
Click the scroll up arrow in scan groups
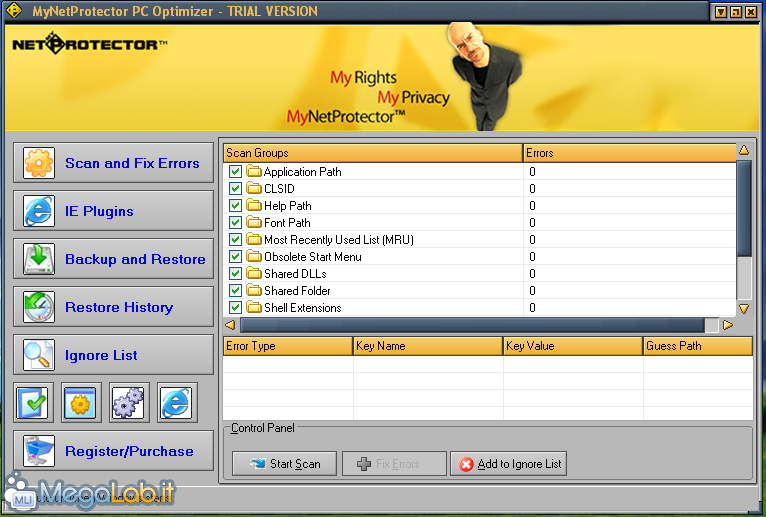(743, 151)
